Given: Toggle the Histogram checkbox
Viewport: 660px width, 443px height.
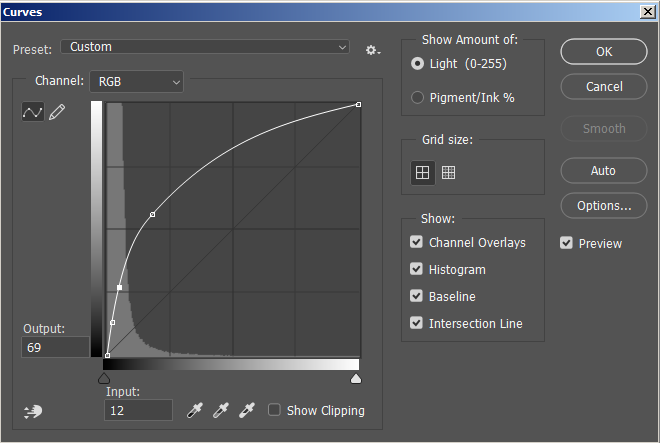Looking at the screenshot, I should tap(416, 269).
